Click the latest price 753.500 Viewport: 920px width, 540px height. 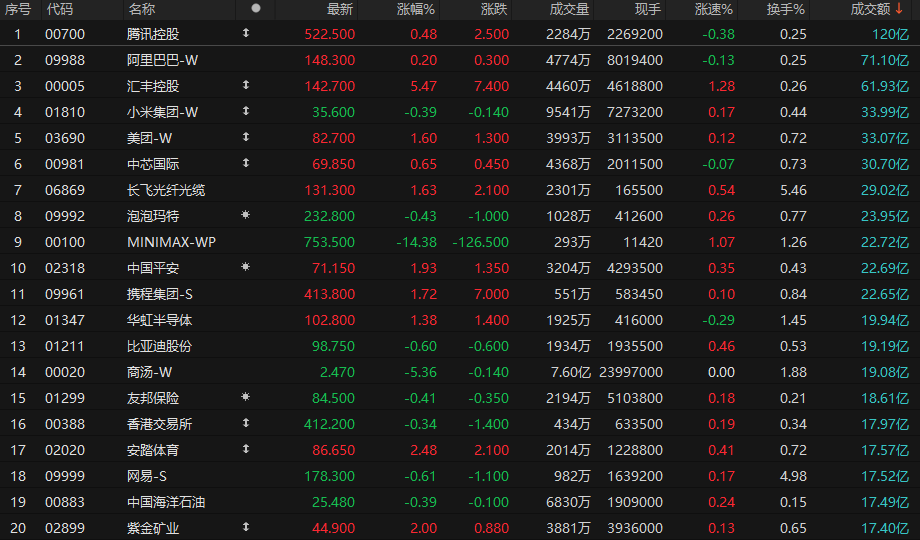[330, 242]
